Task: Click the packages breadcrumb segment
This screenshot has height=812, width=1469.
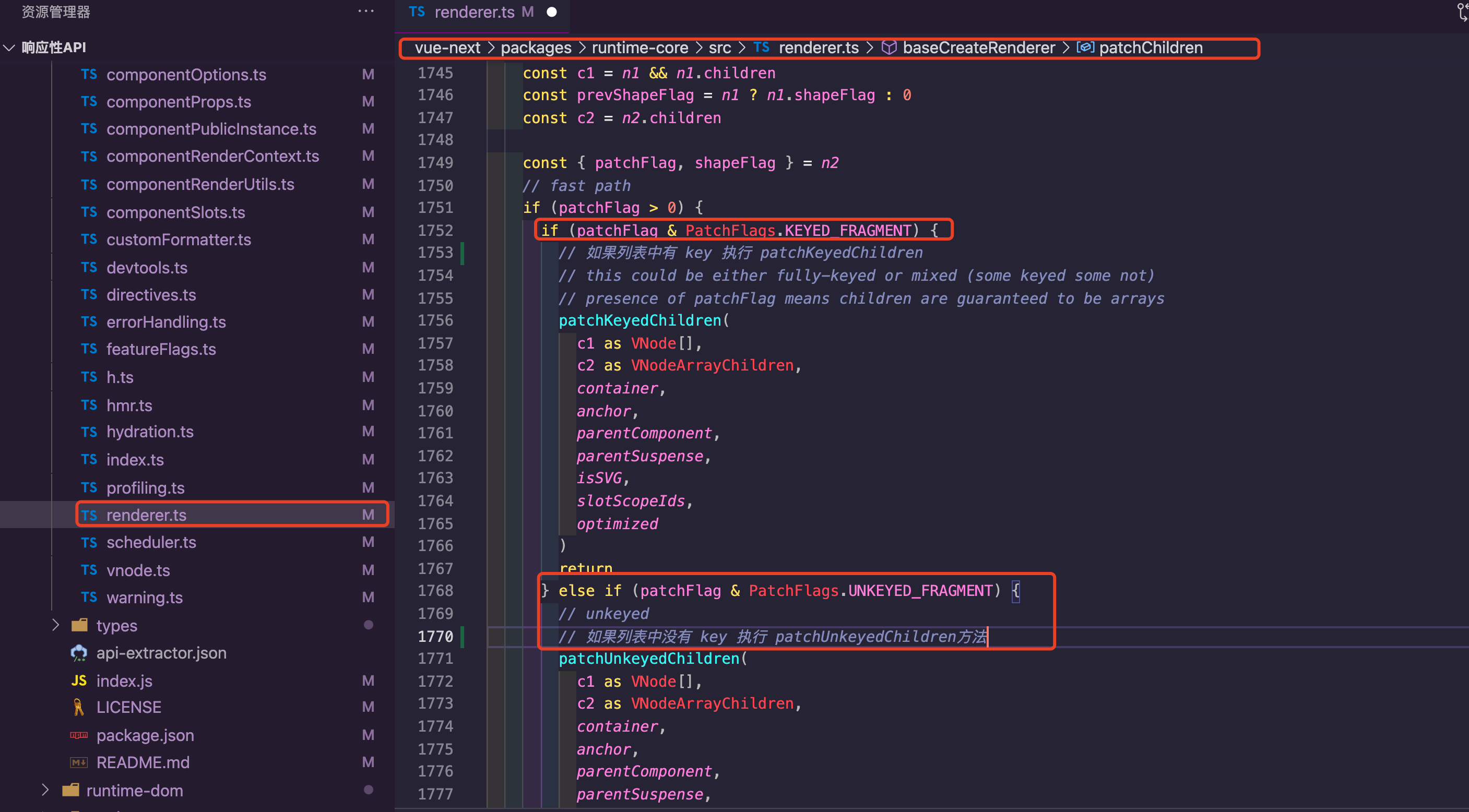Action: coord(536,48)
